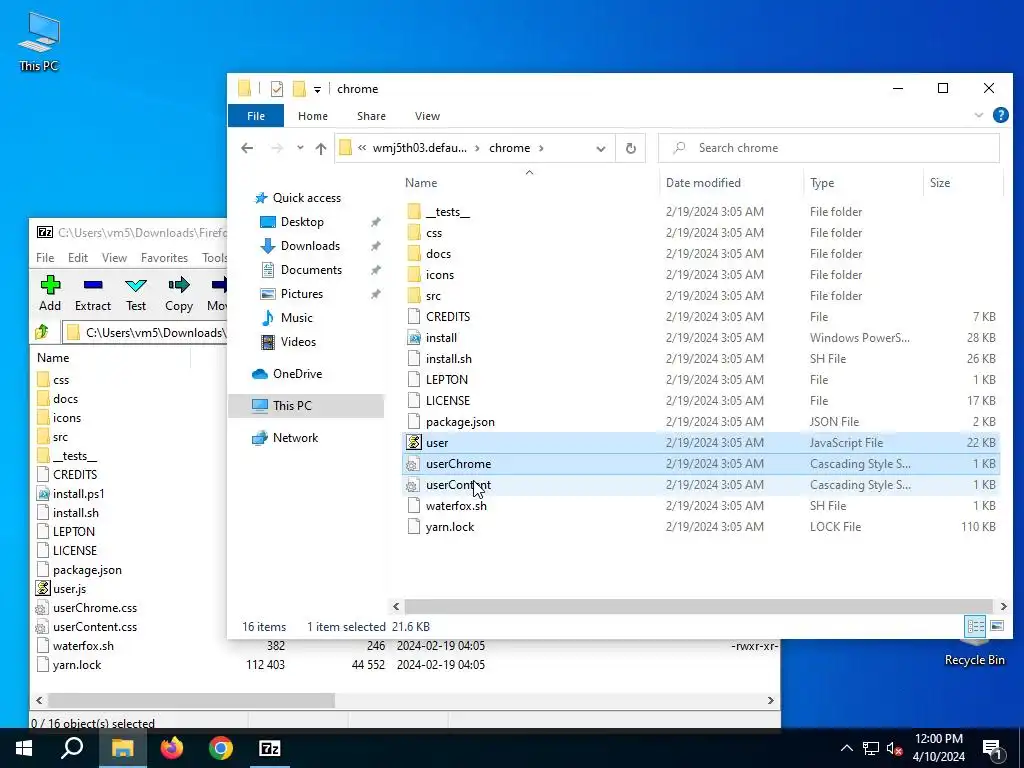Select user.js in the 7-Zip list
Viewport: 1024px width, 768px height.
[x=69, y=588]
